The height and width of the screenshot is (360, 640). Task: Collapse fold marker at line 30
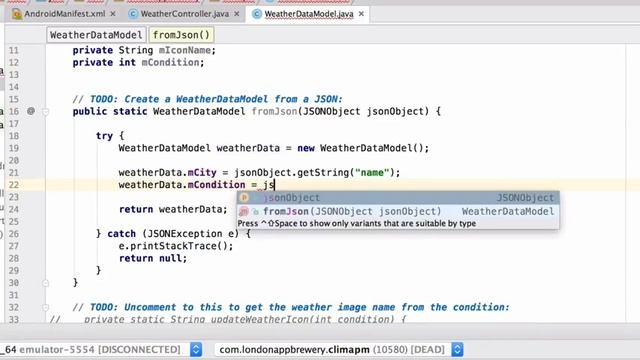point(45,283)
